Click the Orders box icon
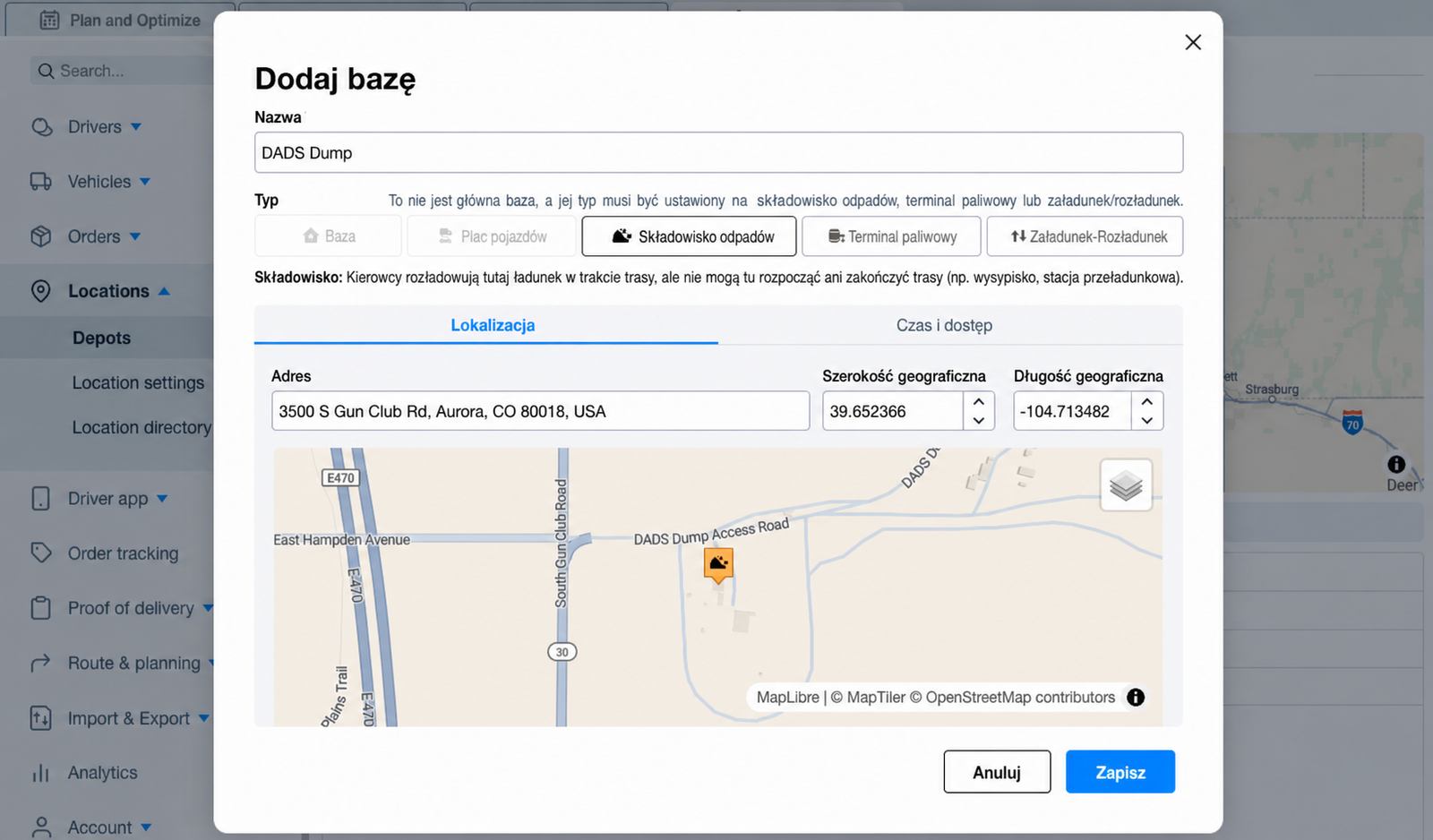 (41, 236)
